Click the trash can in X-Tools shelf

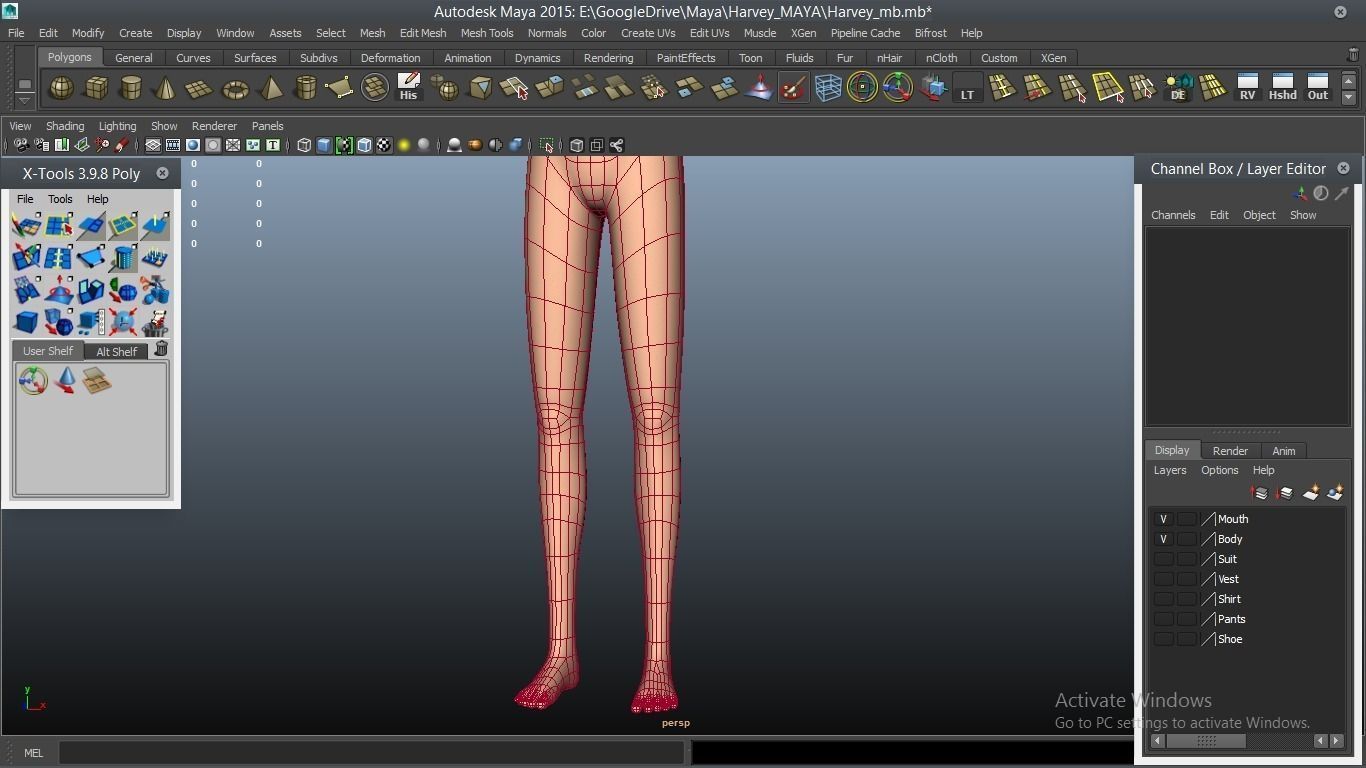coord(161,349)
